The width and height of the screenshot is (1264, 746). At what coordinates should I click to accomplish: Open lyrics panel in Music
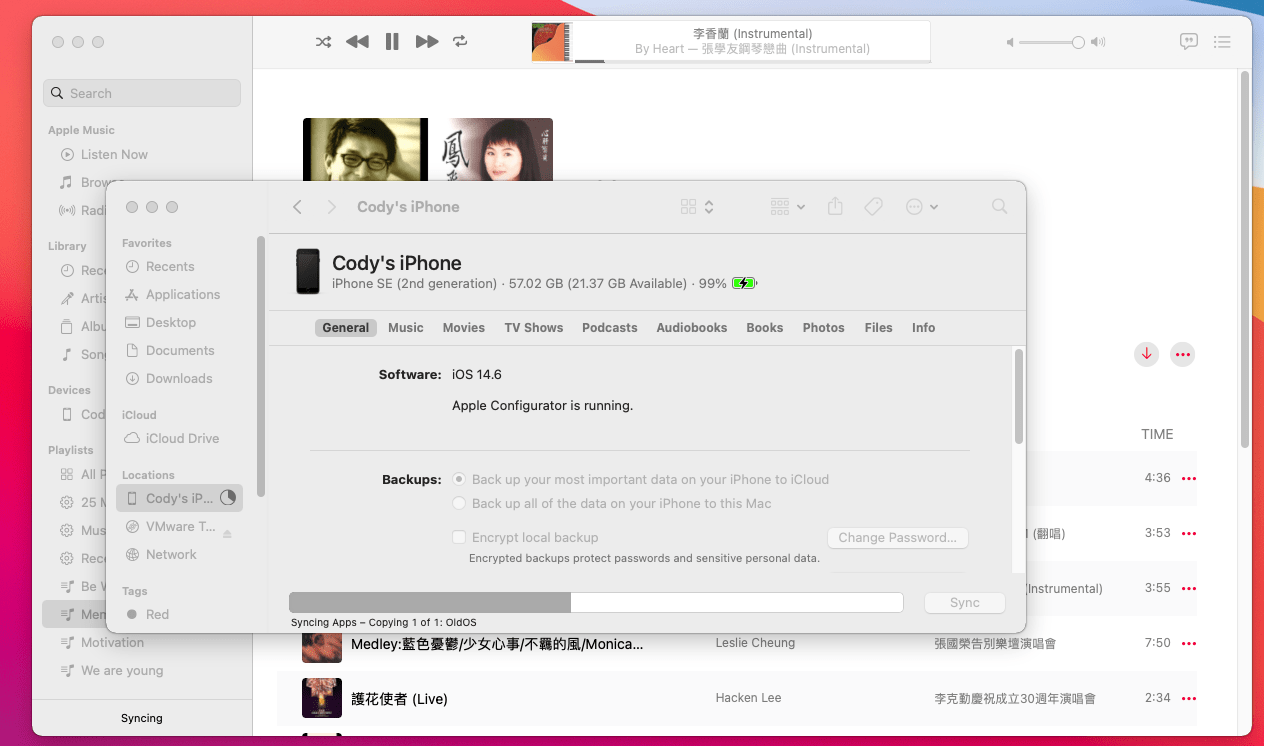(1189, 42)
